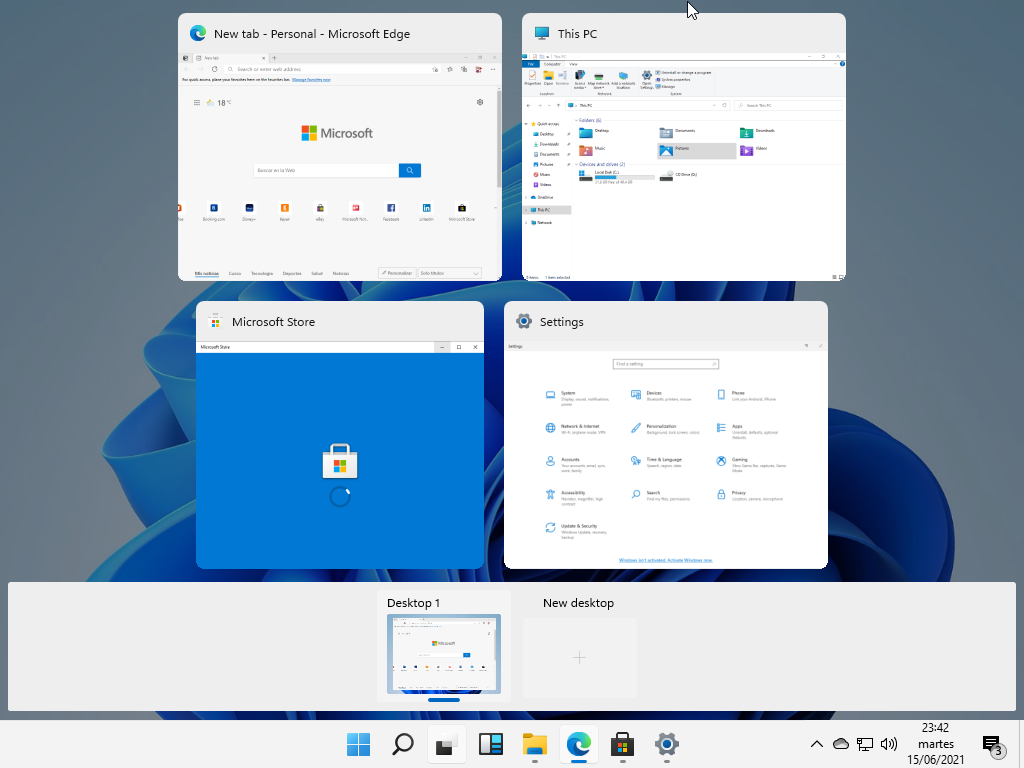Add a New desktop with the plus tile

579,658
